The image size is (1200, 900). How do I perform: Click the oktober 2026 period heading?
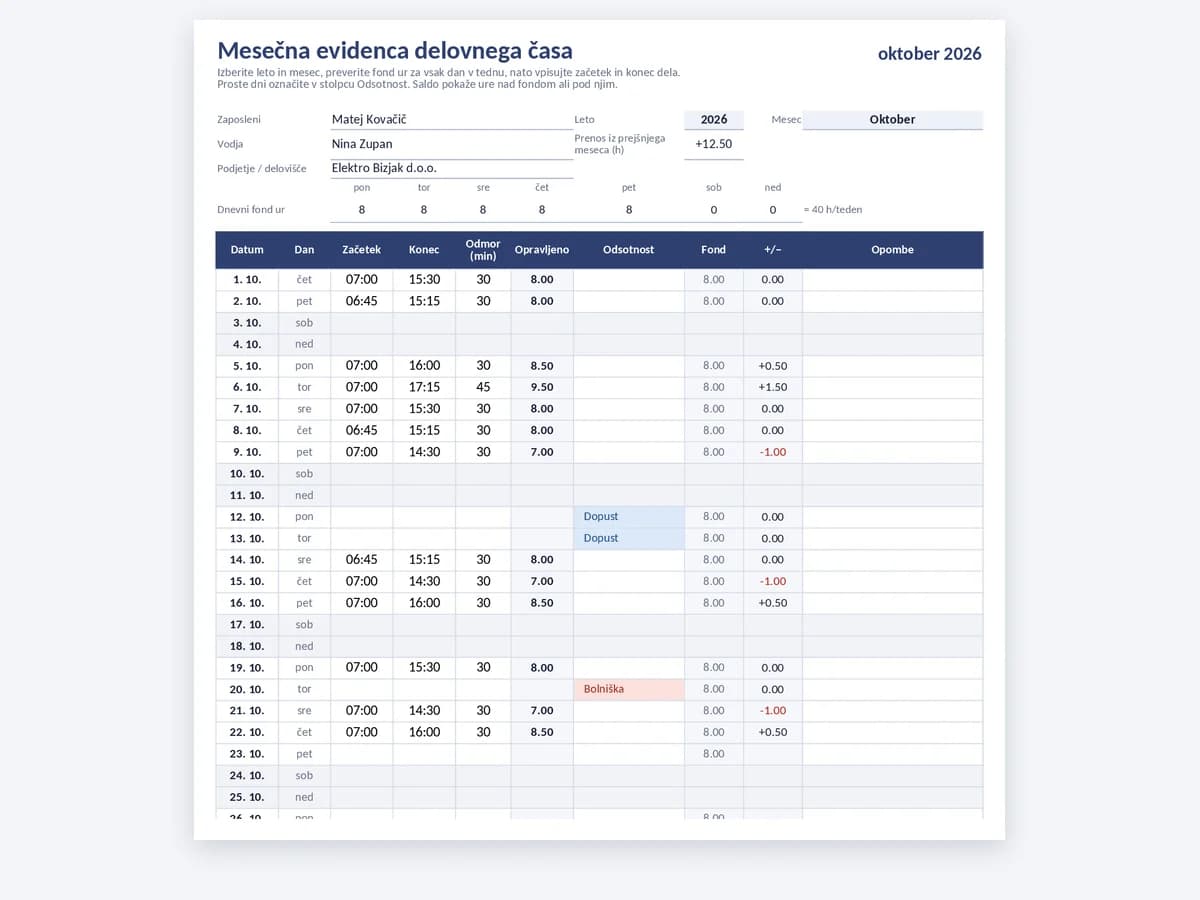click(930, 54)
